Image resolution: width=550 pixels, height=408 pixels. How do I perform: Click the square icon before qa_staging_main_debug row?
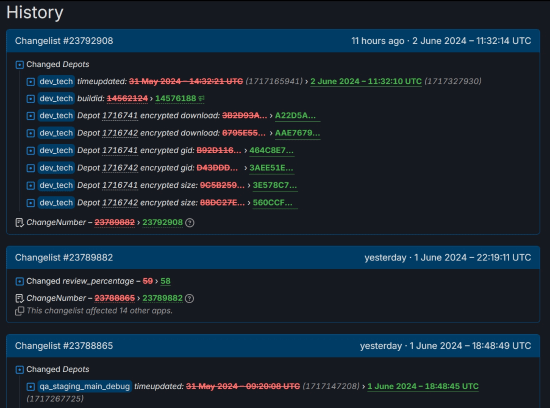pos(31,387)
